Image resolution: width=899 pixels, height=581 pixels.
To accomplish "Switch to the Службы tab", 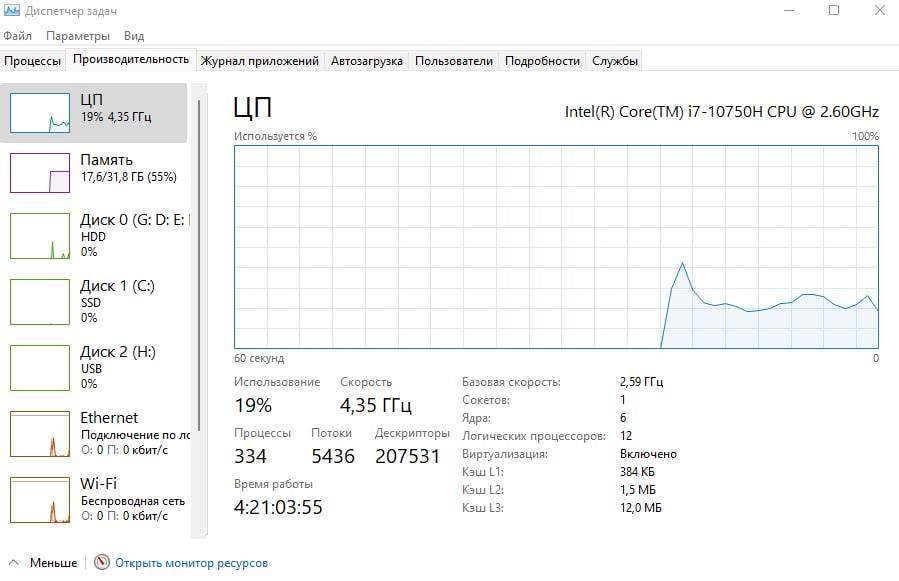I will click(x=615, y=61).
